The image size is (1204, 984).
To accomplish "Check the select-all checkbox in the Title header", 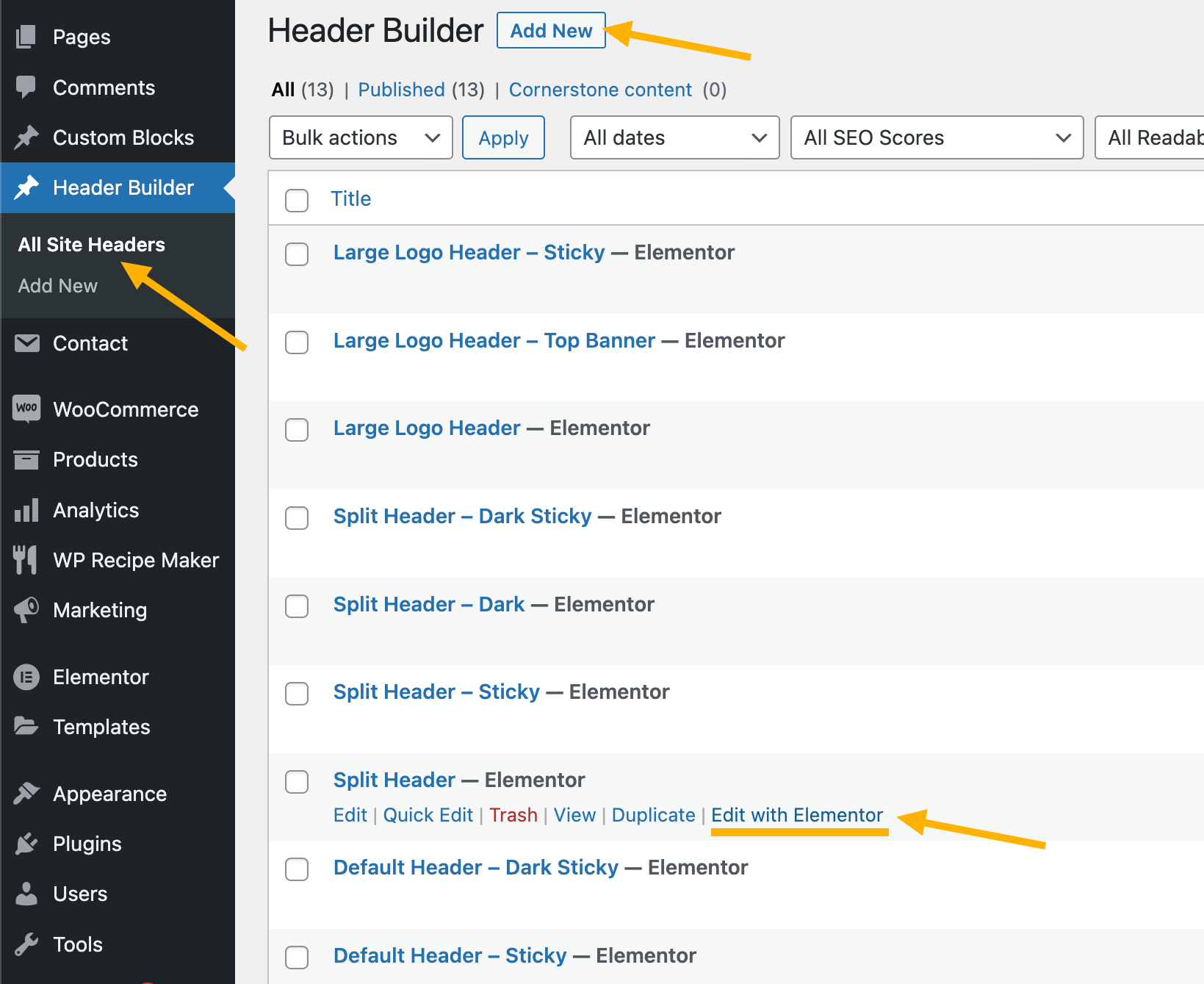I will point(297,200).
